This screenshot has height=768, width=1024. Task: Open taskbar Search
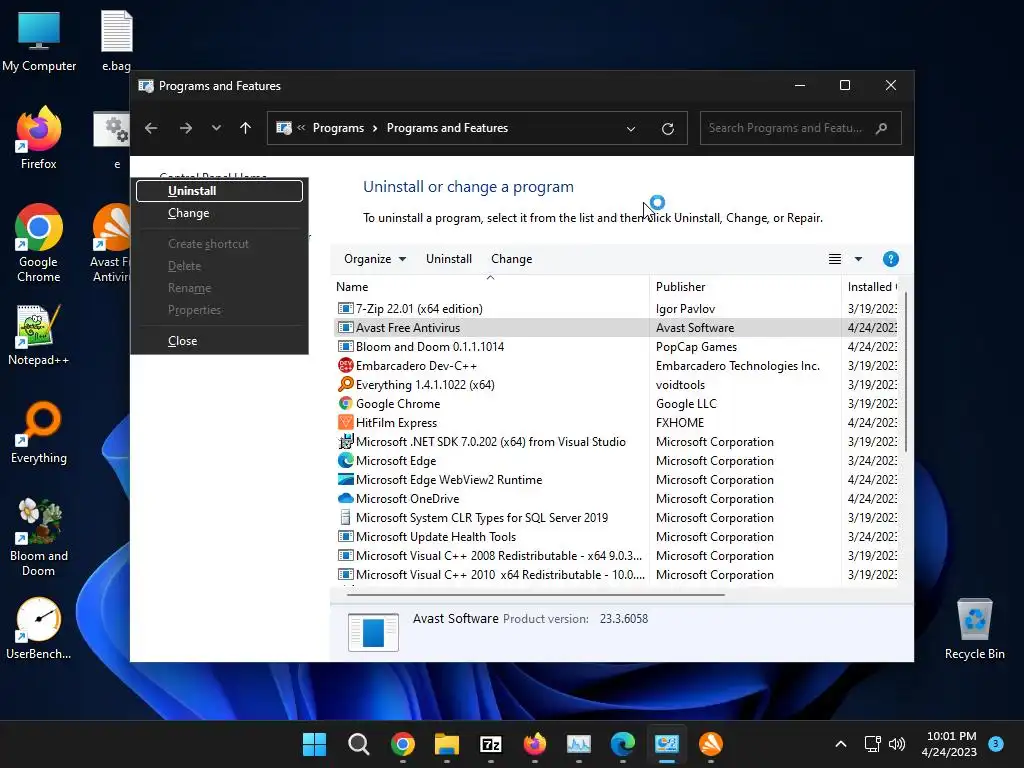pyautogui.click(x=359, y=744)
